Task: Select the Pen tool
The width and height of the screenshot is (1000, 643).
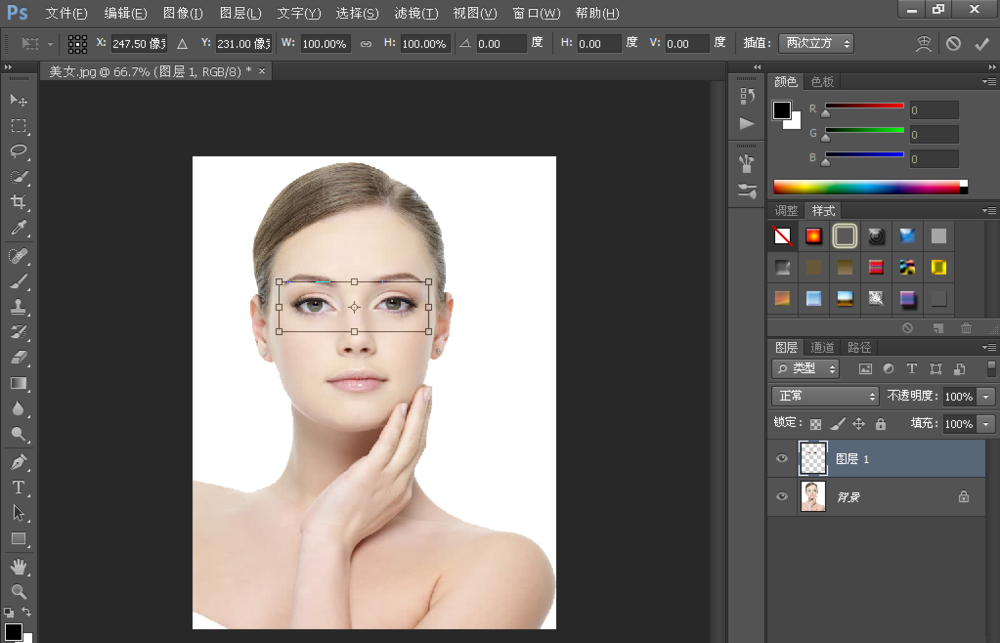Action: click(15, 460)
